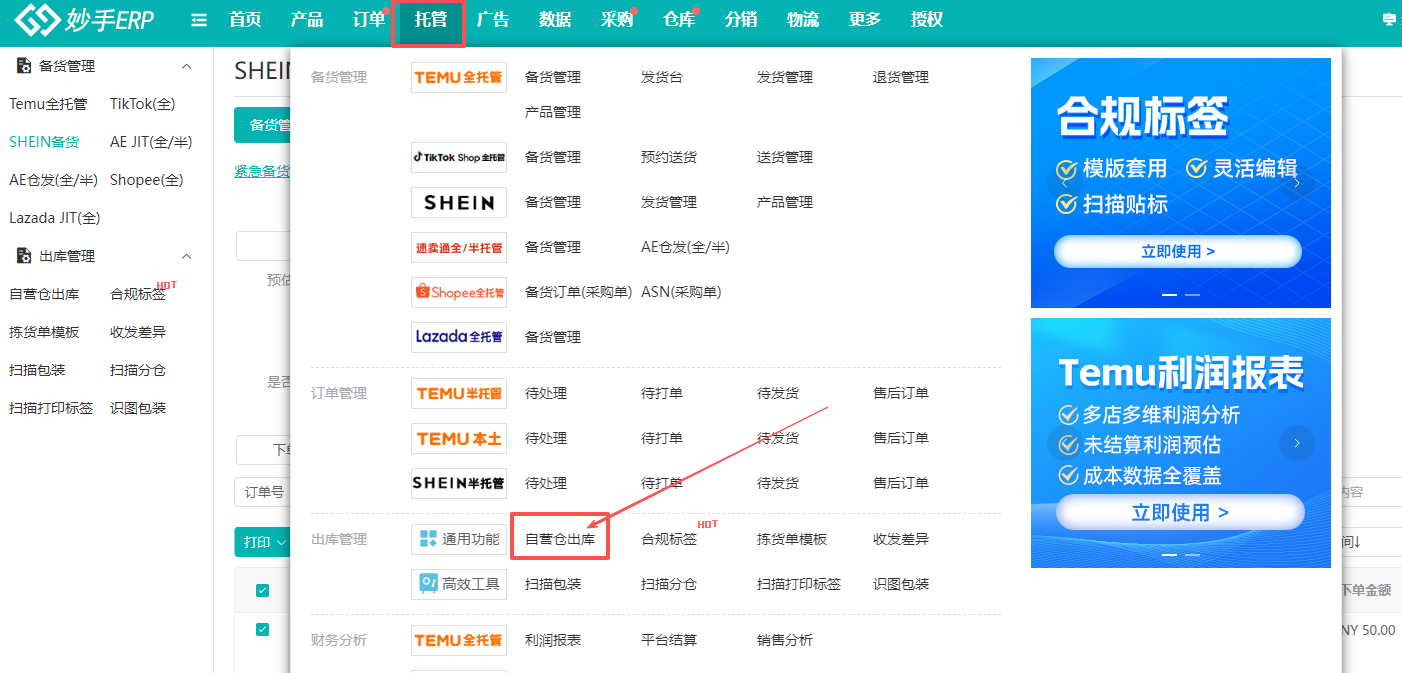1402x673 pixels.
Task: Click the TikTok Shop全托管 logo
Action: [459, 157]
